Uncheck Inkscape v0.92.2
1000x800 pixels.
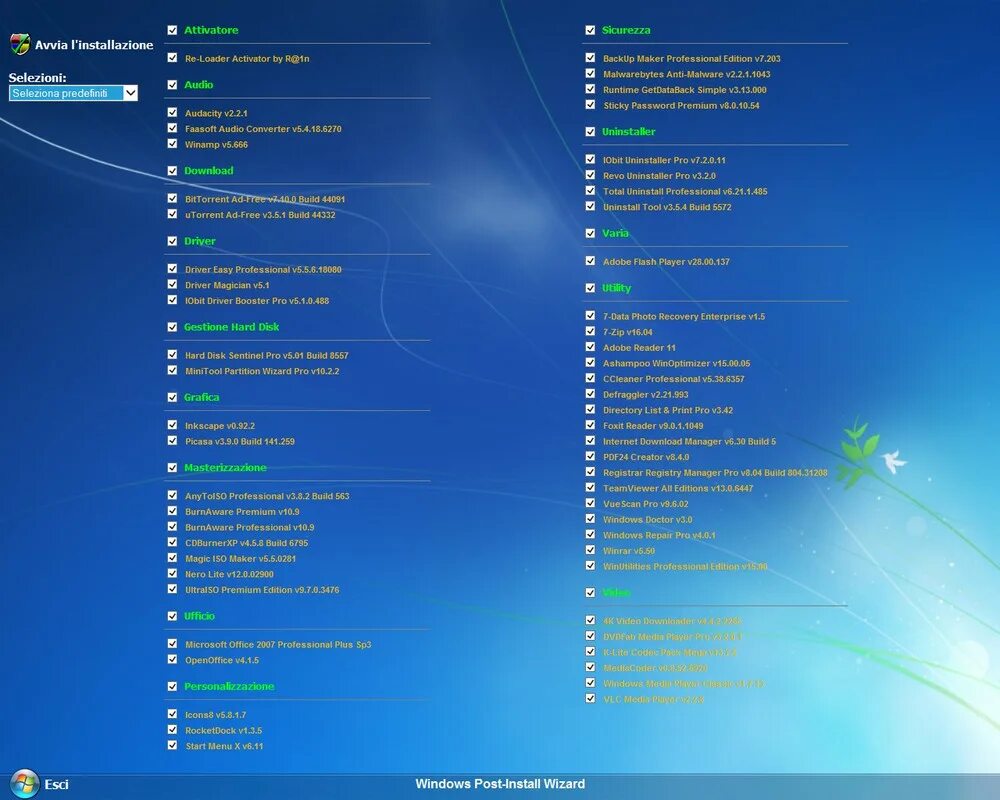(x=172, y=425)
